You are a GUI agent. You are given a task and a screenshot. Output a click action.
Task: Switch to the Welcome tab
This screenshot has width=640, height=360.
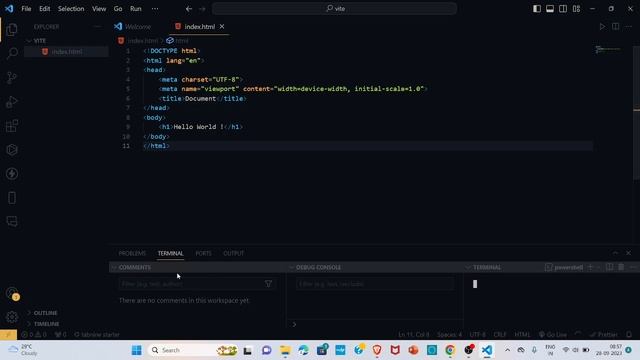point(138,27)
